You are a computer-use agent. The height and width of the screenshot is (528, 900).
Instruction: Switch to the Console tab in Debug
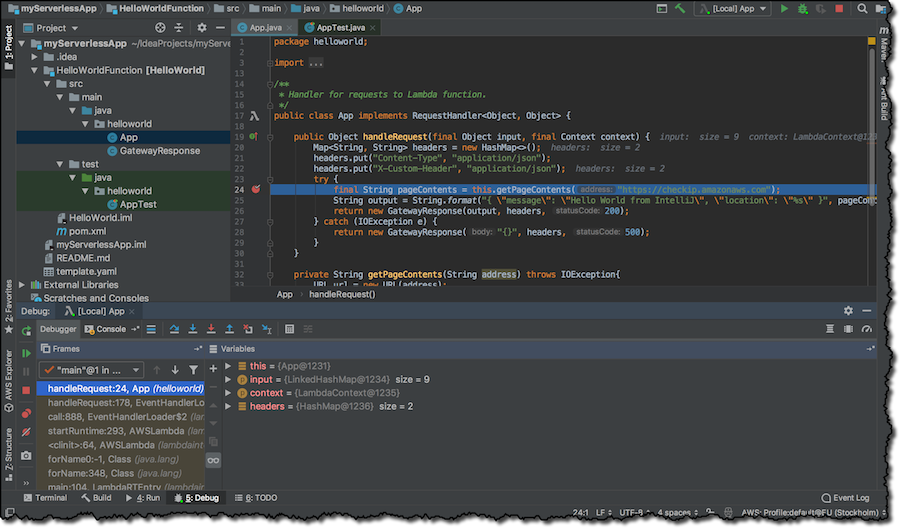(x=110, y=329)
